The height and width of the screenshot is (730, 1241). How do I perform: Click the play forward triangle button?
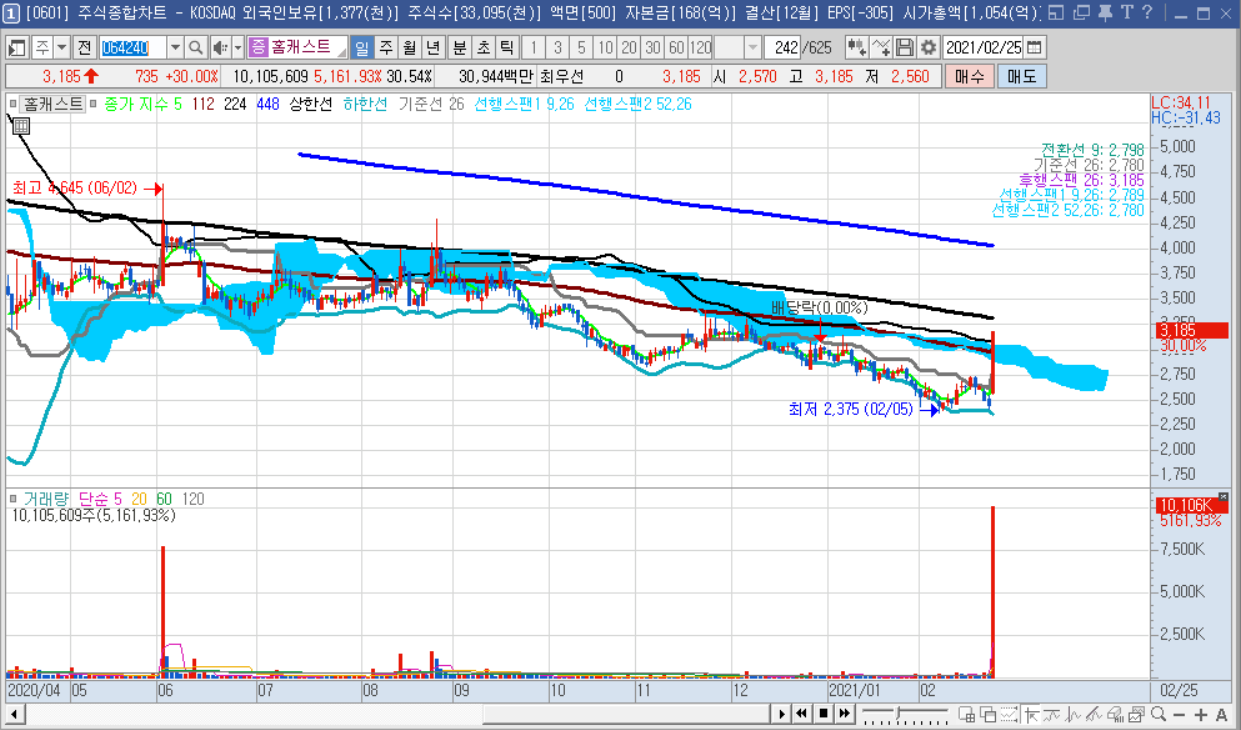click(x=782, y=714)
